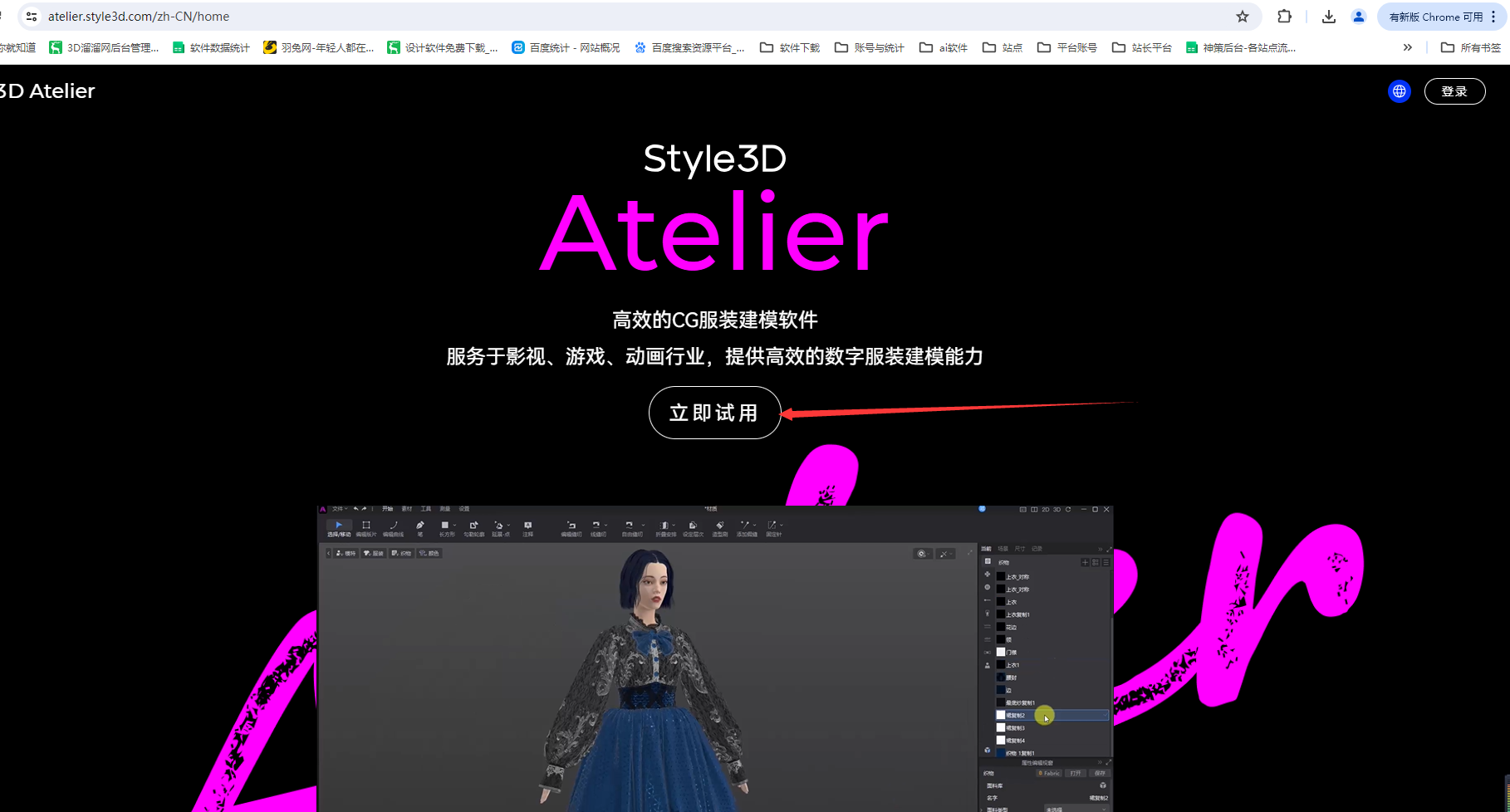The image size is (1510, 812).
Task: Switch to the 场景 (Scene) panel tab
Action: [1003, 549]
